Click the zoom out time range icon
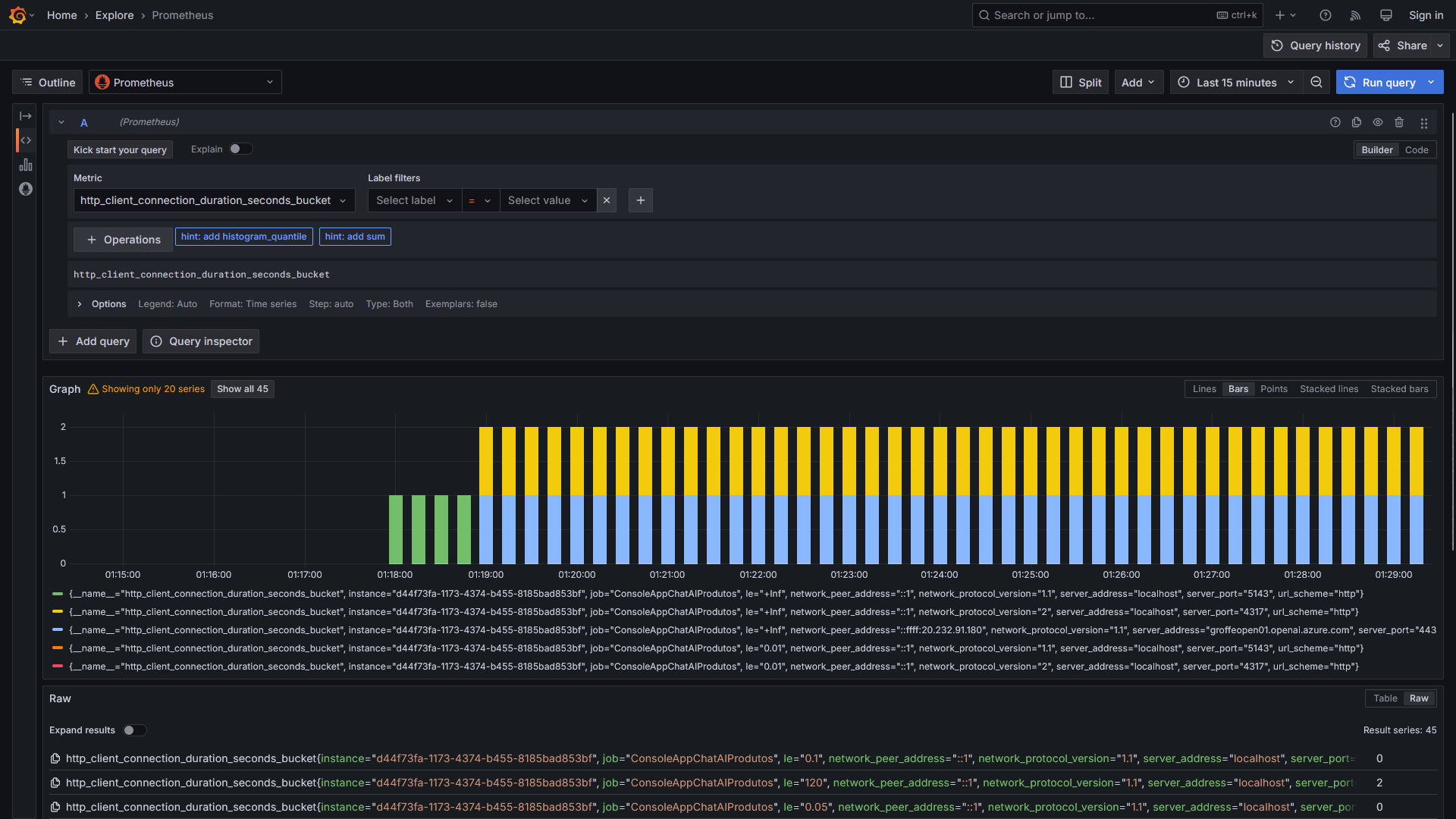This screenshot has height=819, width=1456. pos(1316,82)
